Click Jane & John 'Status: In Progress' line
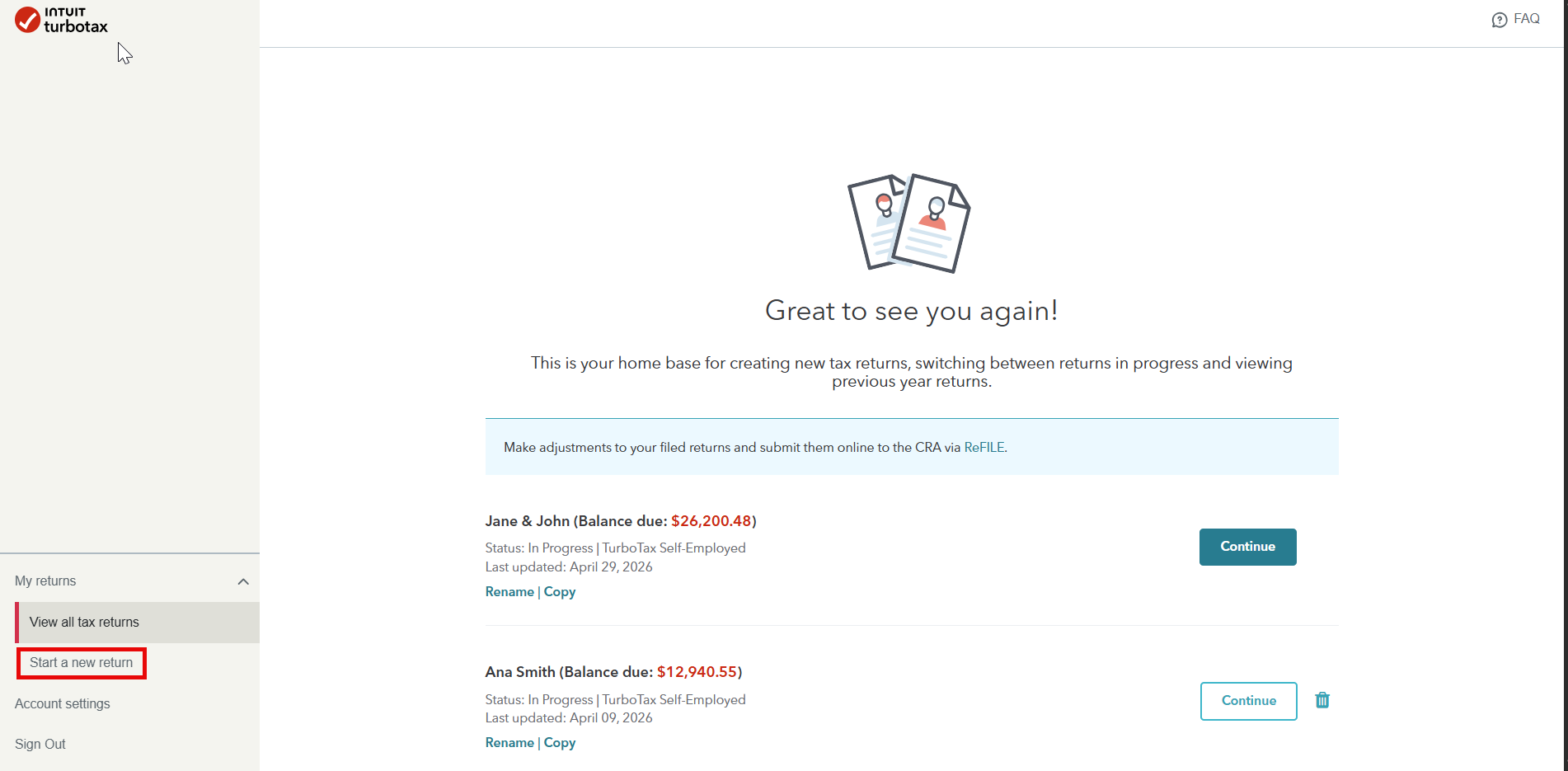This screenshot has height=771, width=1568. click(616, 548)
